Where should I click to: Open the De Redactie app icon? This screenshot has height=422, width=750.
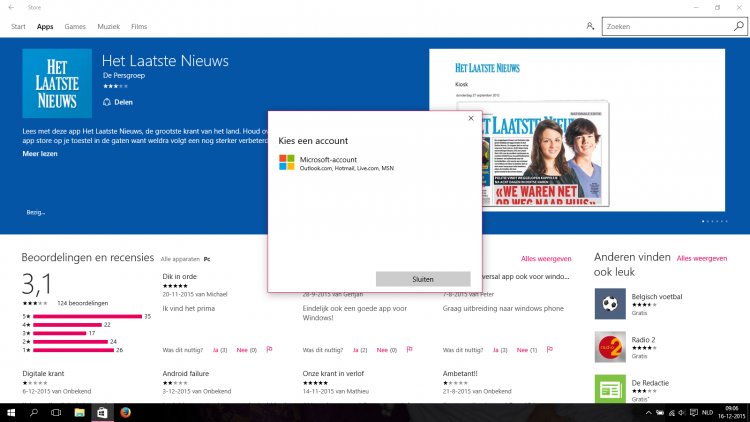point(609,388)
